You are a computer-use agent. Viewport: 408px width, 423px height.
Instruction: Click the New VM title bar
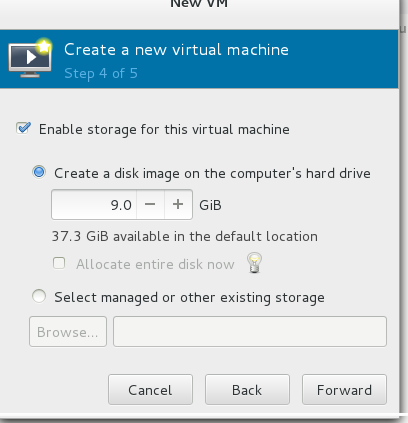199,4
